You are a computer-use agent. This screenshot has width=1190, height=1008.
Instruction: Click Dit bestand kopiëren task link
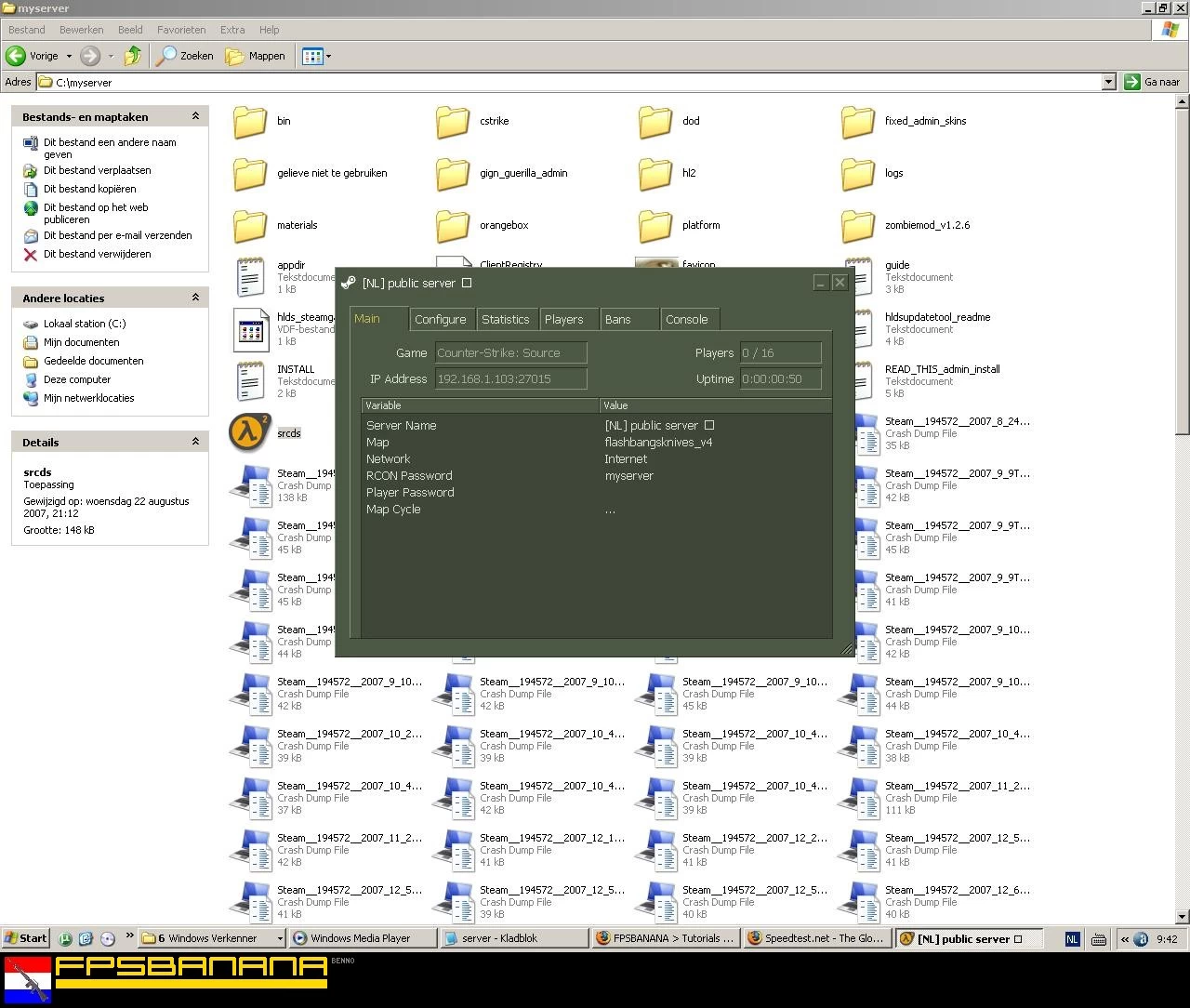pyautogui.click(x=89, y=189)
